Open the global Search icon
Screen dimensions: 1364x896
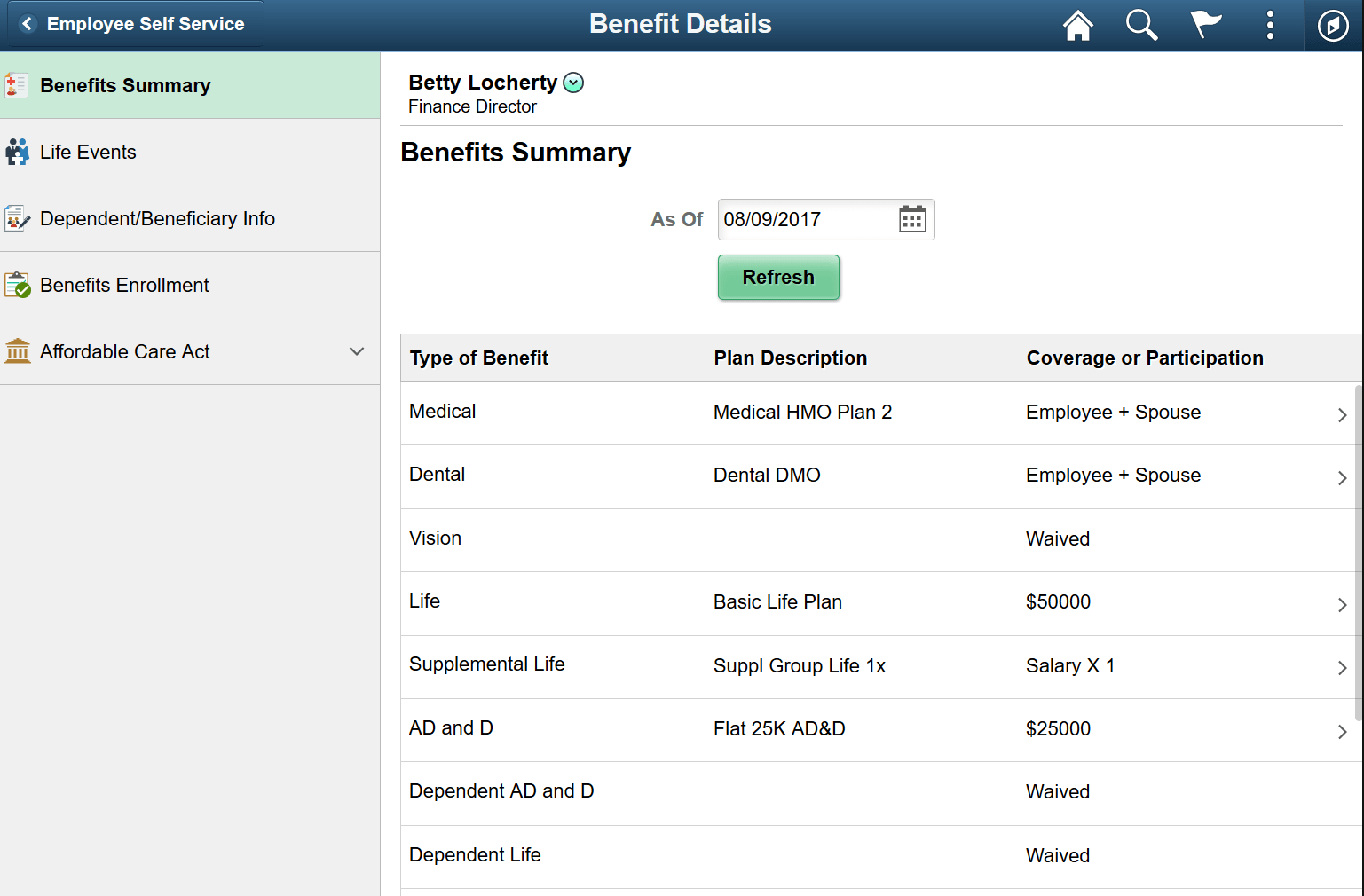tap(1141, 24)
